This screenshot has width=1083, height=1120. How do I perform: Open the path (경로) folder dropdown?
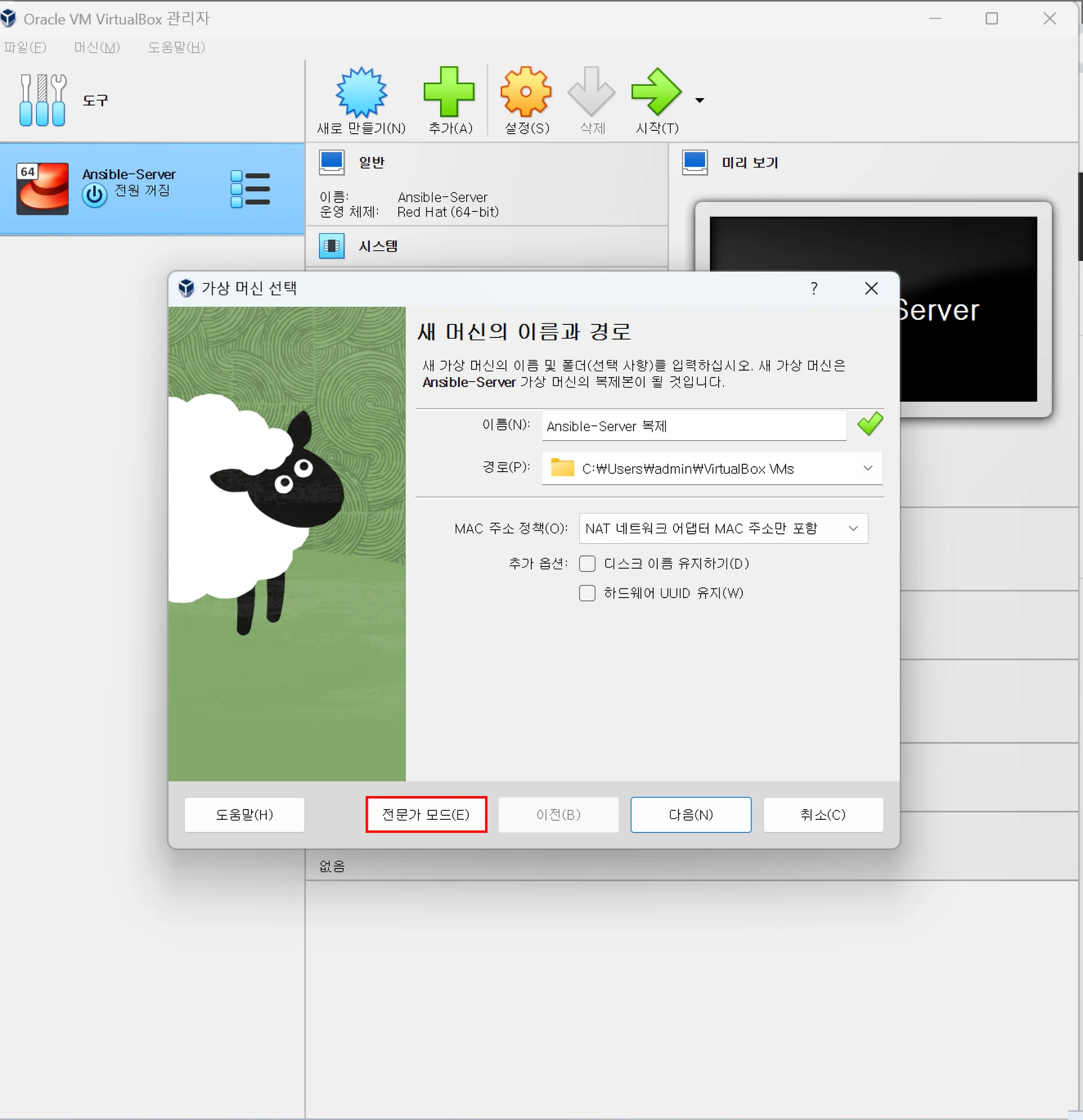(868, 468)
